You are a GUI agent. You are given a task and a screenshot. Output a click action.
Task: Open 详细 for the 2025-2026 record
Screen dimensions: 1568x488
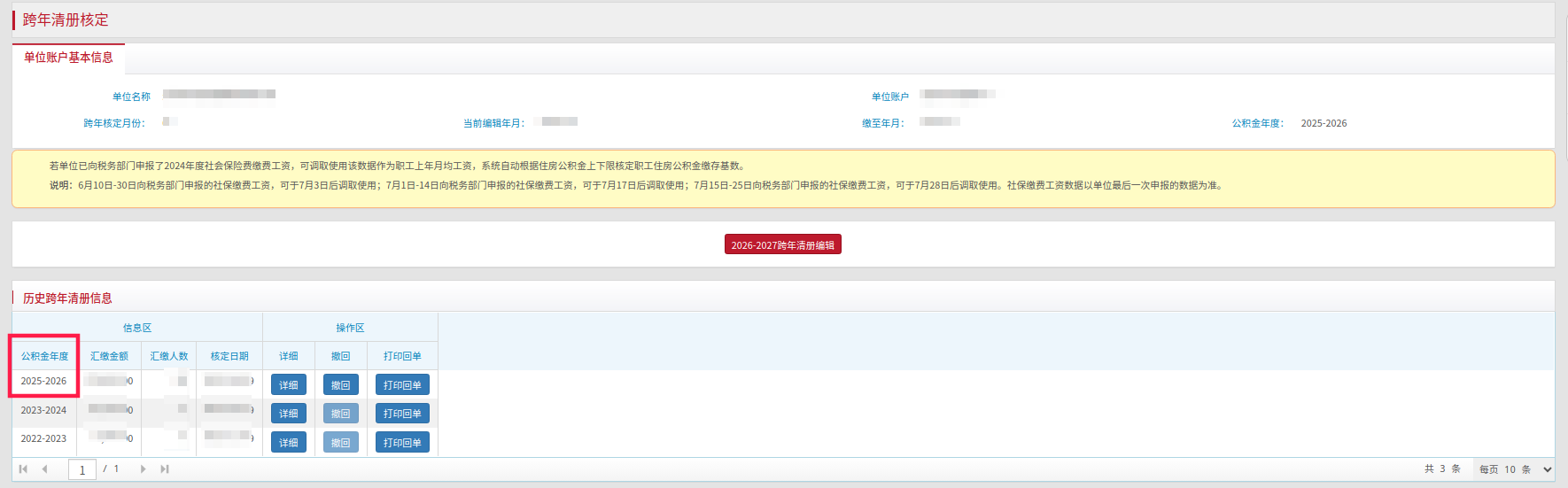[x=289, y=385]
